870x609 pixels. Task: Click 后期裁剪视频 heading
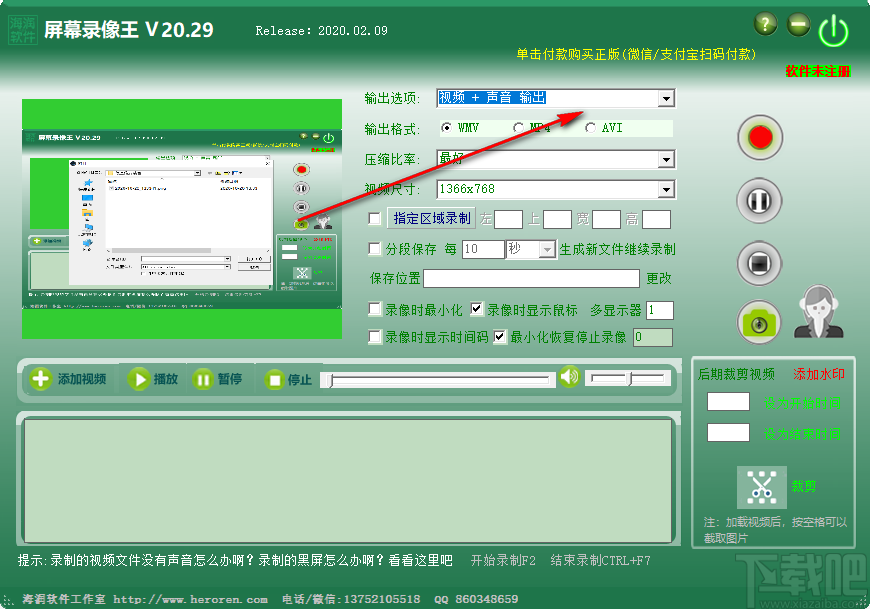[736, 374]
